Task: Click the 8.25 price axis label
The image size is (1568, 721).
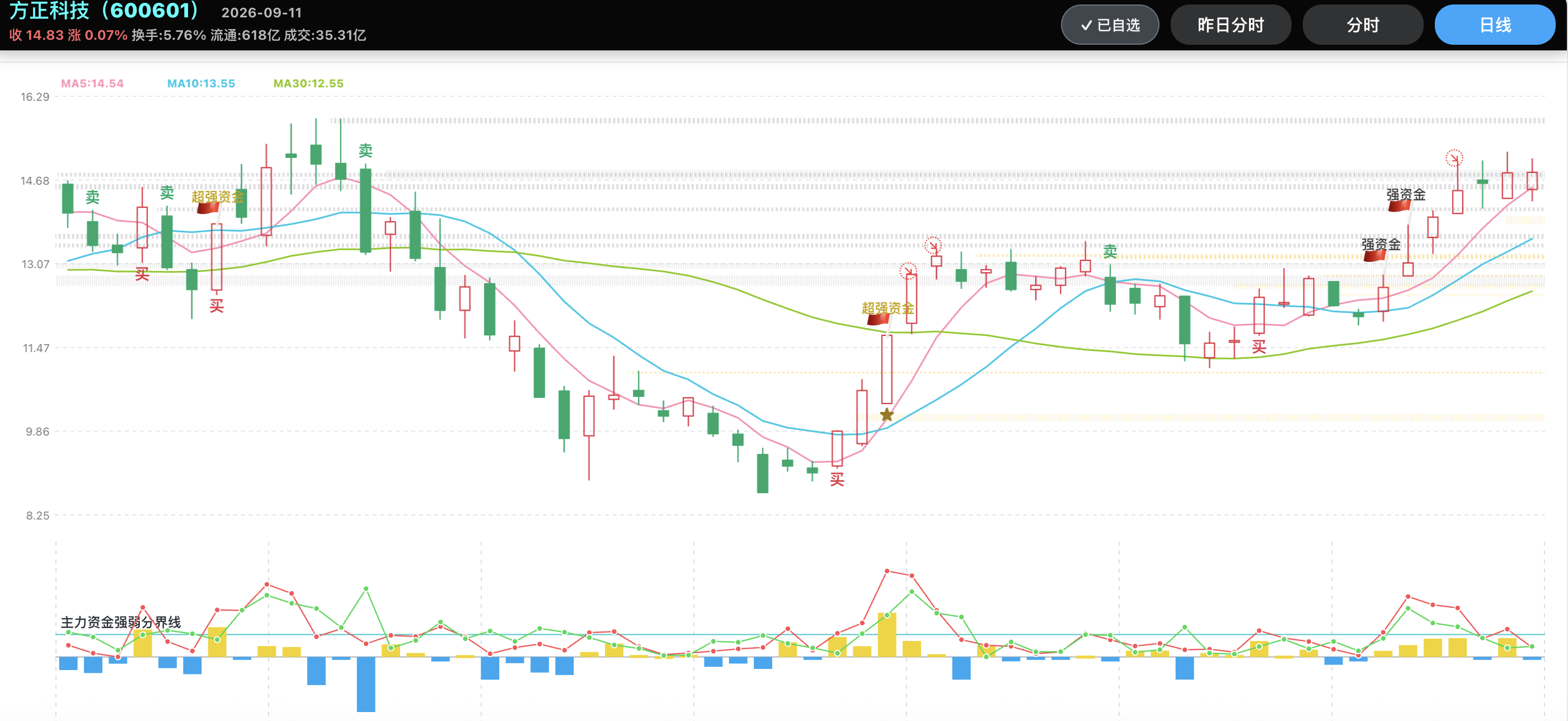Action: tap(37, 516)
